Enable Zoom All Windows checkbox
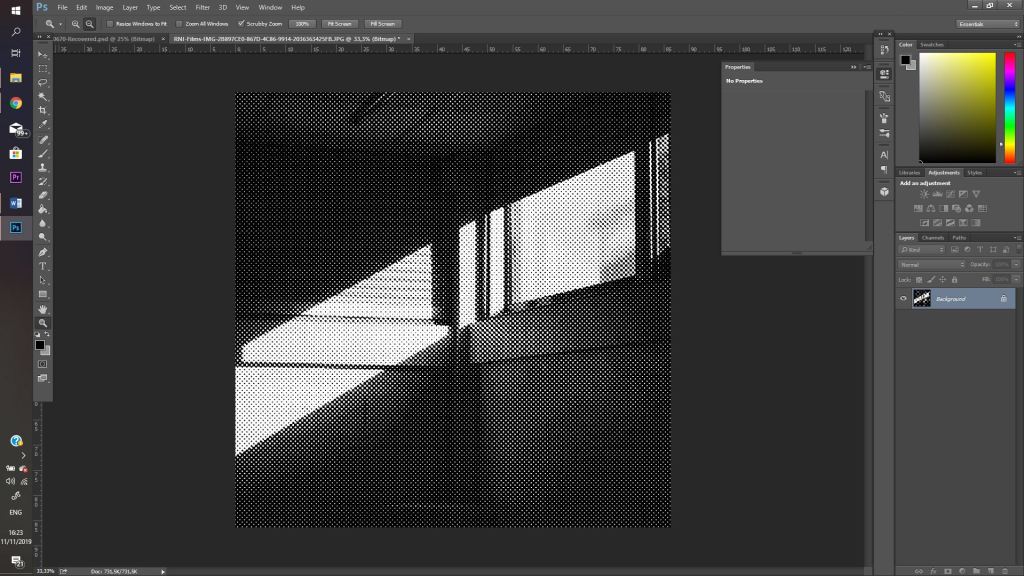 (179, 23)
